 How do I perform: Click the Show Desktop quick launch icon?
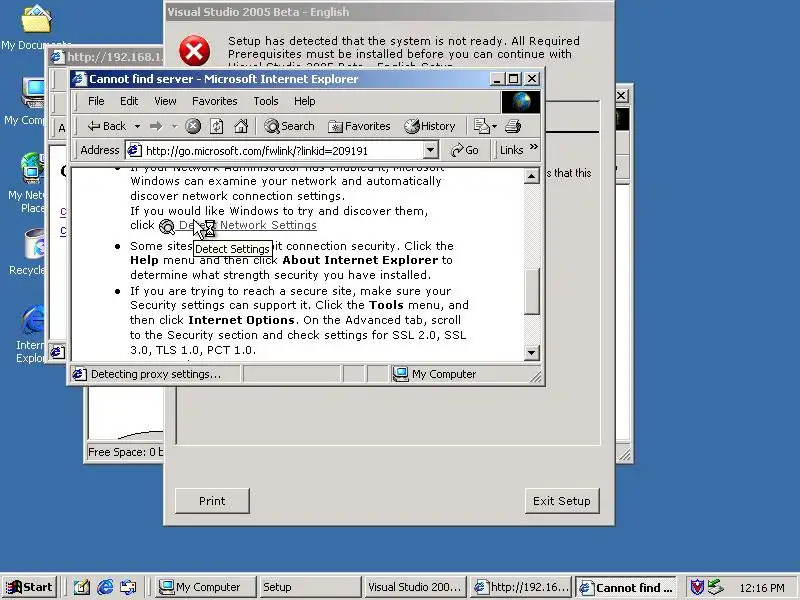[x=81, y=587]
